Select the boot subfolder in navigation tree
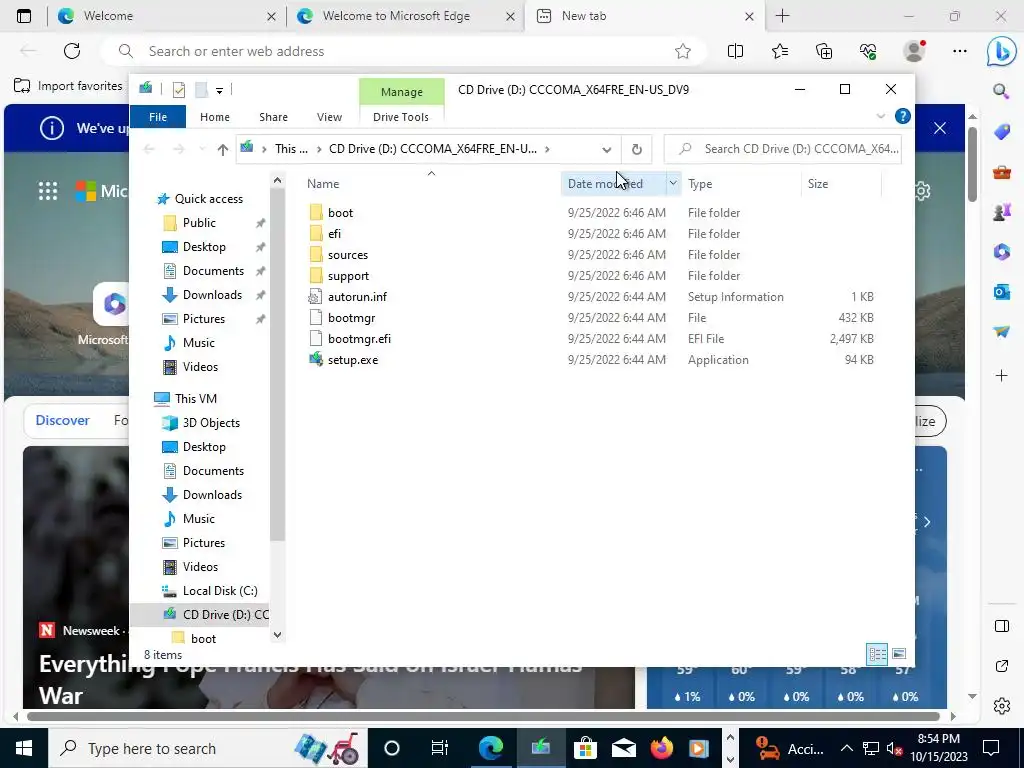Screen dimensions: 1024x768 [202, 638]
